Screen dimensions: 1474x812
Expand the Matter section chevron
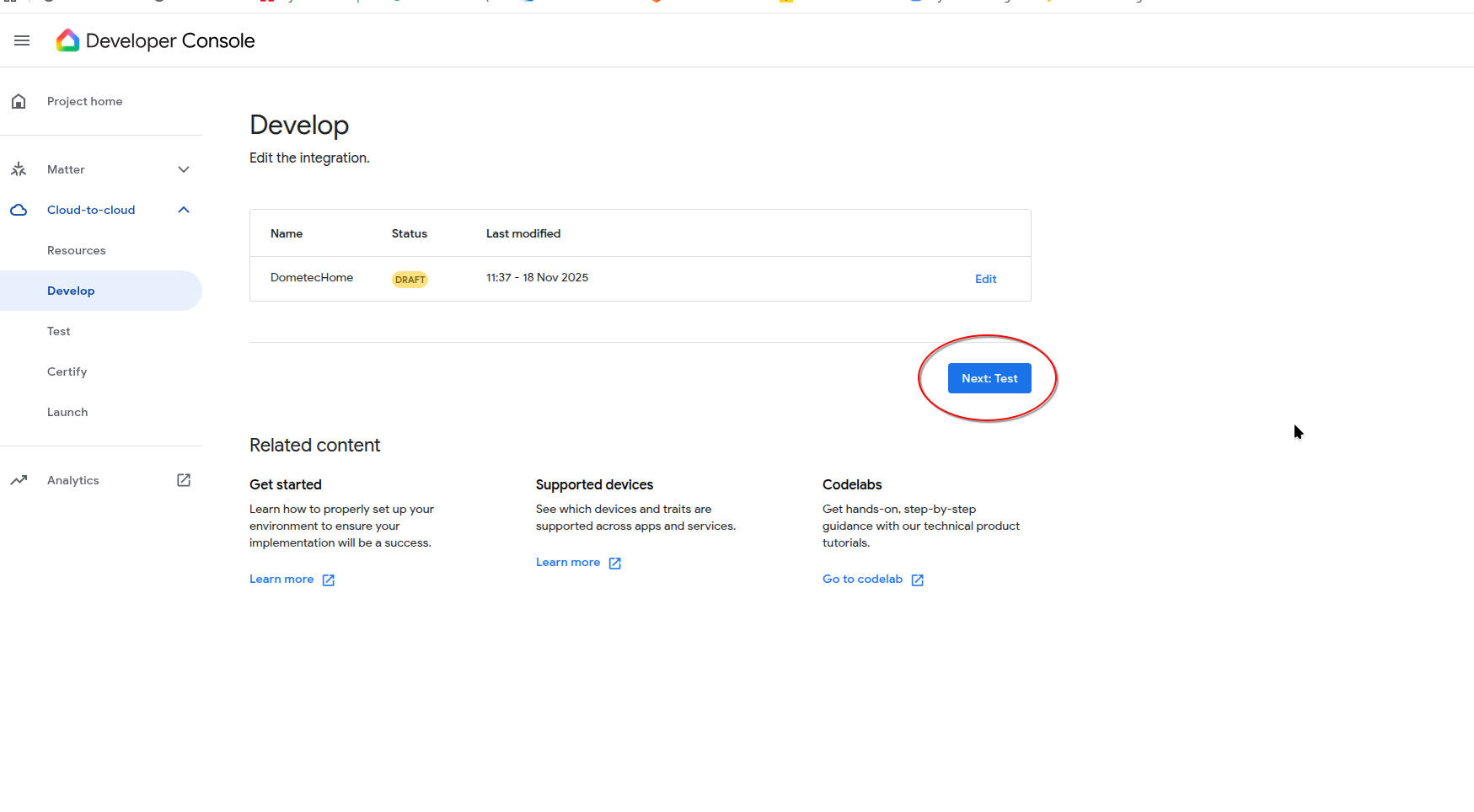pyautogui.click(x=184, y=169)
